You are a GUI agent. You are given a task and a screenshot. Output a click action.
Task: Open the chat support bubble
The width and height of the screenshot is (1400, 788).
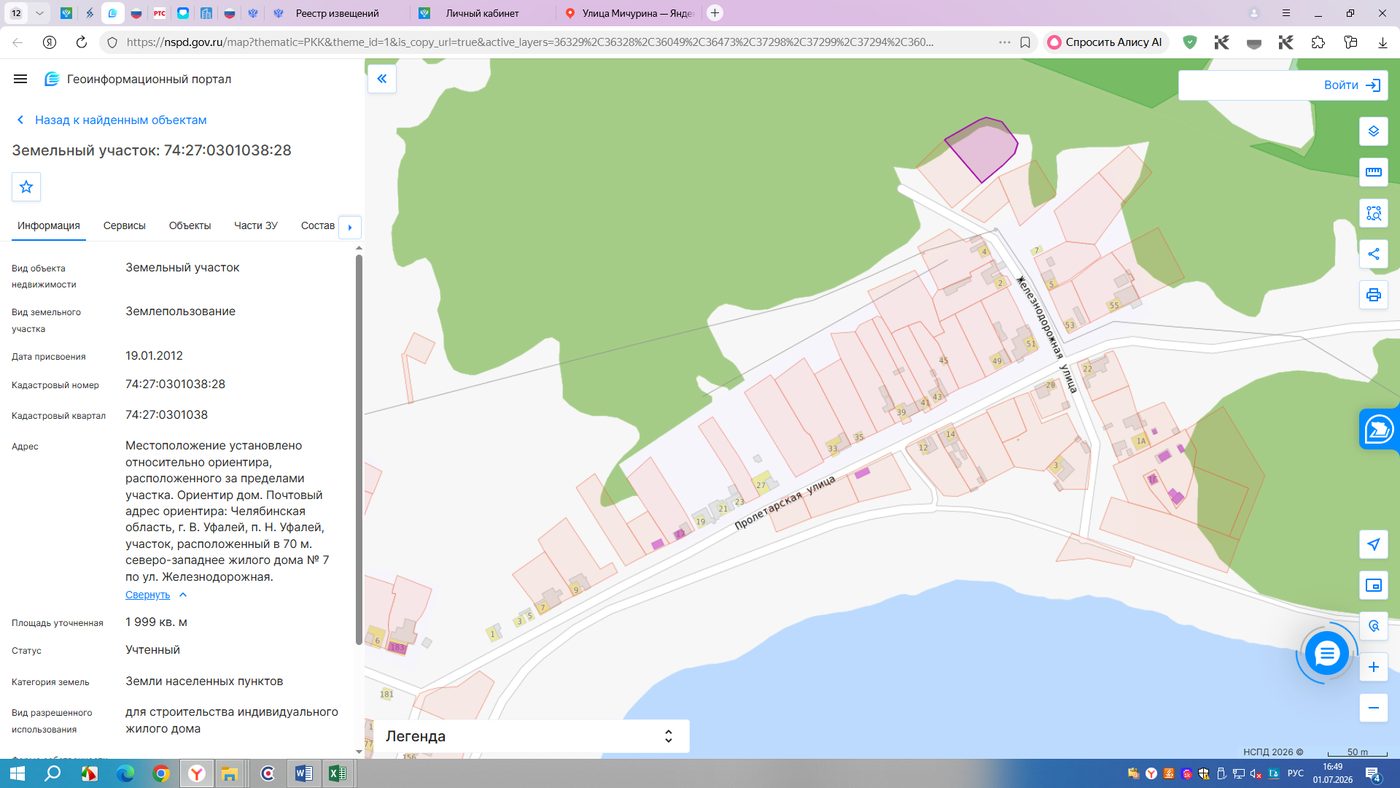pyautogui.click(x=1327, y=654)
